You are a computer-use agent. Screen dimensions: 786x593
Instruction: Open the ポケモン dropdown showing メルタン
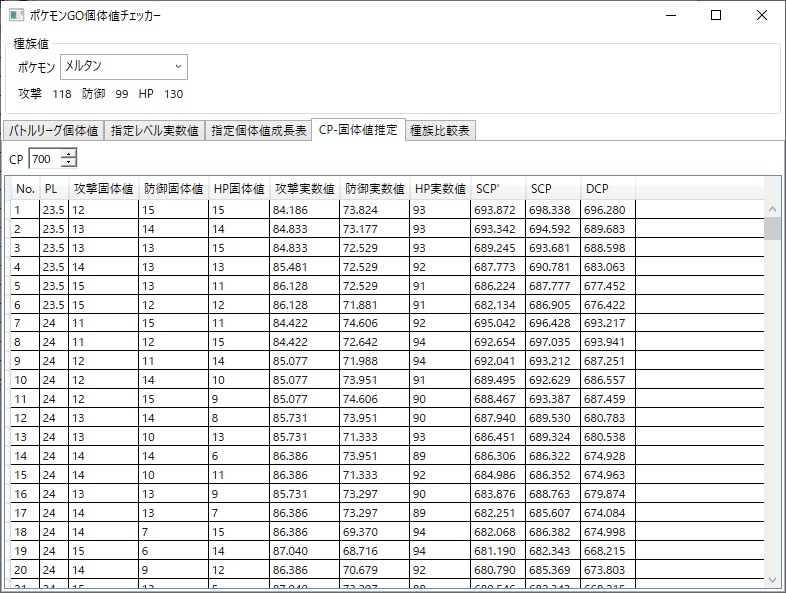pyautogui.click(x=124, y=67)
